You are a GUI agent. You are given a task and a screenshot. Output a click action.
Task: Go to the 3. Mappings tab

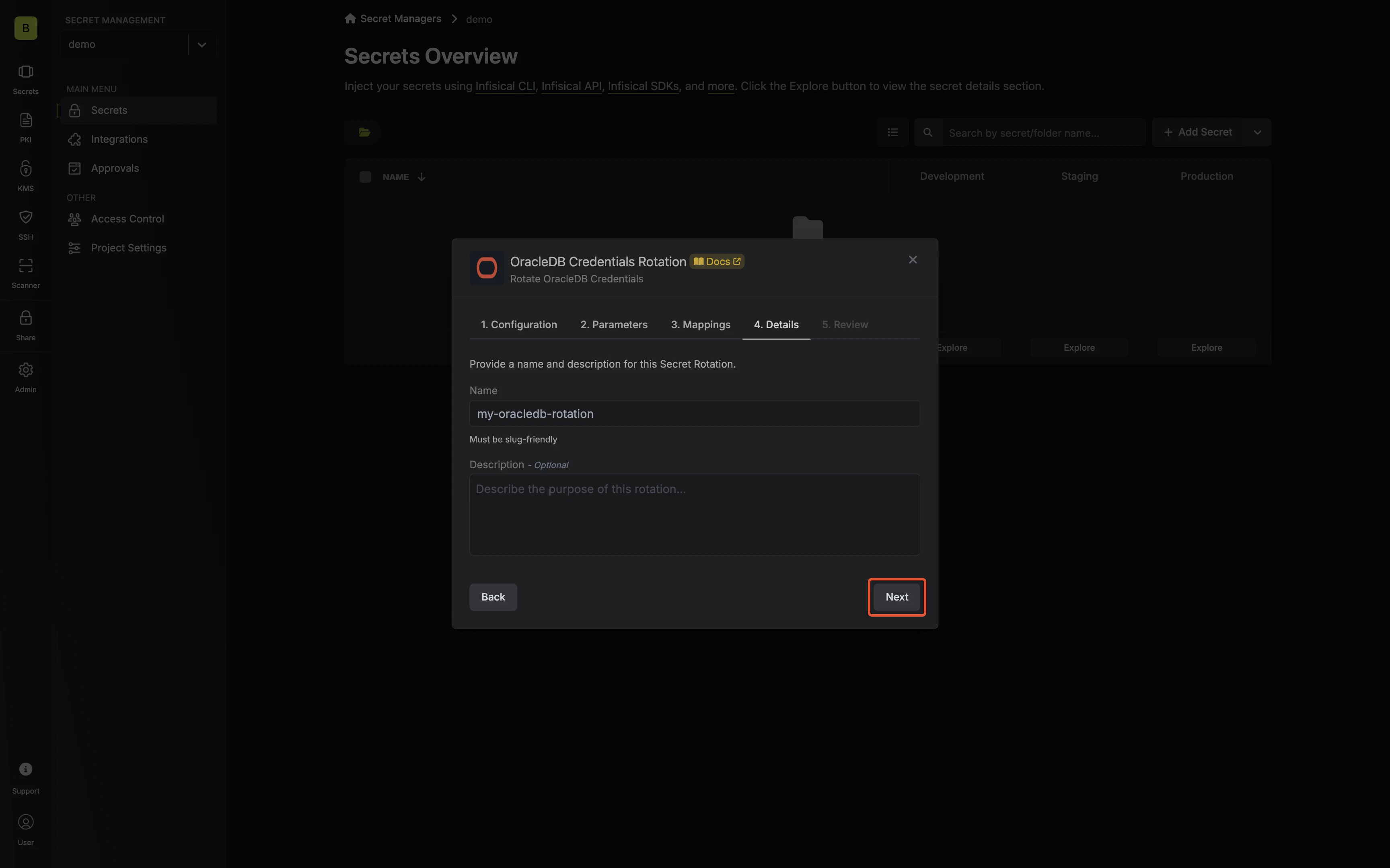pos(701,325)
